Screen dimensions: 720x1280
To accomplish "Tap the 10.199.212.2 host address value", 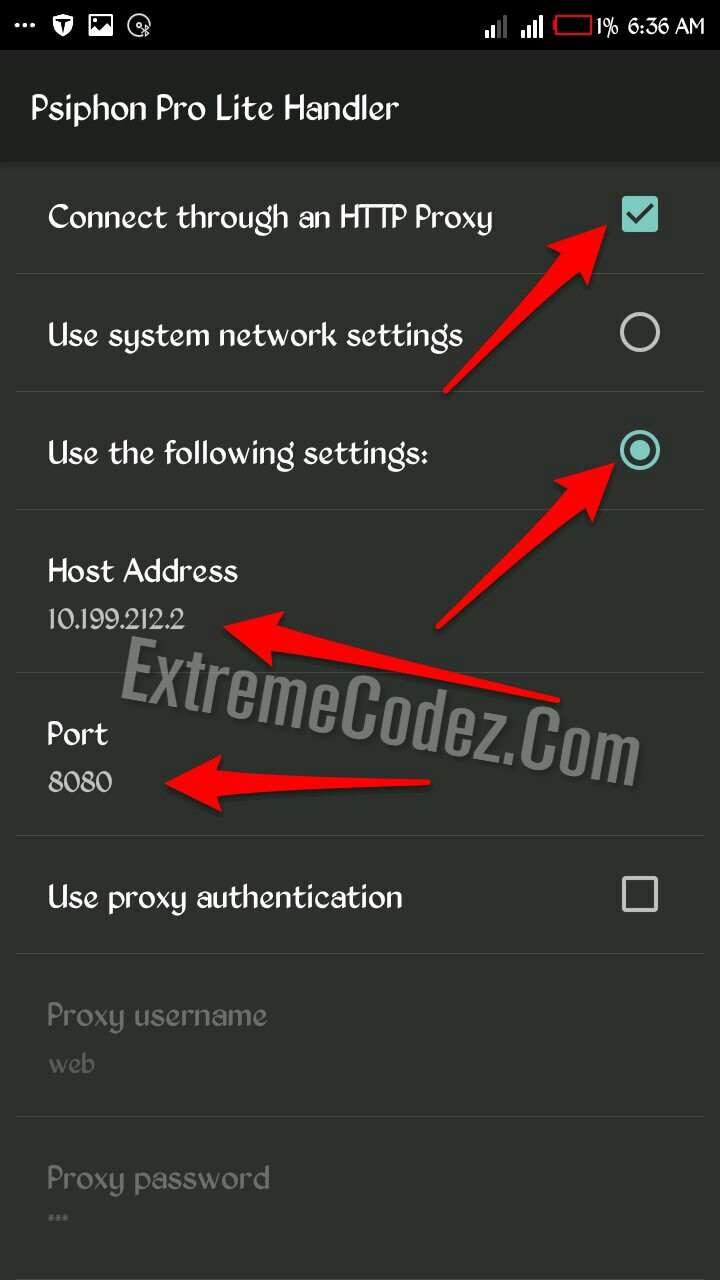I will click(116, 619).
